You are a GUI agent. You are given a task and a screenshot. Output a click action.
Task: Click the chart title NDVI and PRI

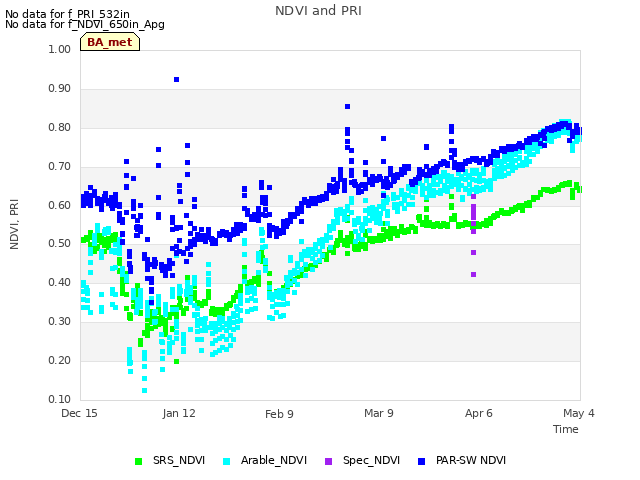[x=318, y=11]
